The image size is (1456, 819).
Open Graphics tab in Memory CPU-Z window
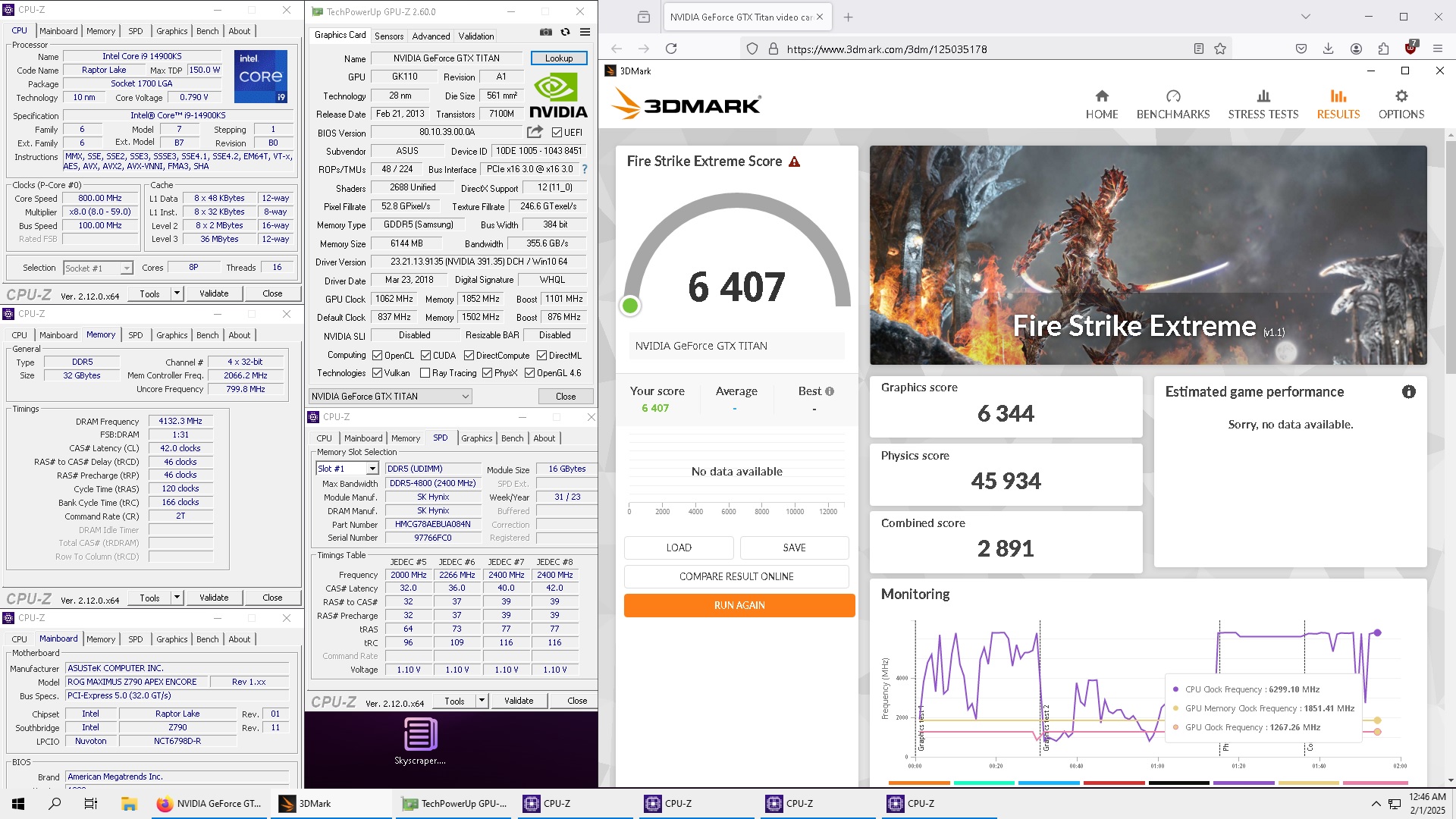(172, 335)
